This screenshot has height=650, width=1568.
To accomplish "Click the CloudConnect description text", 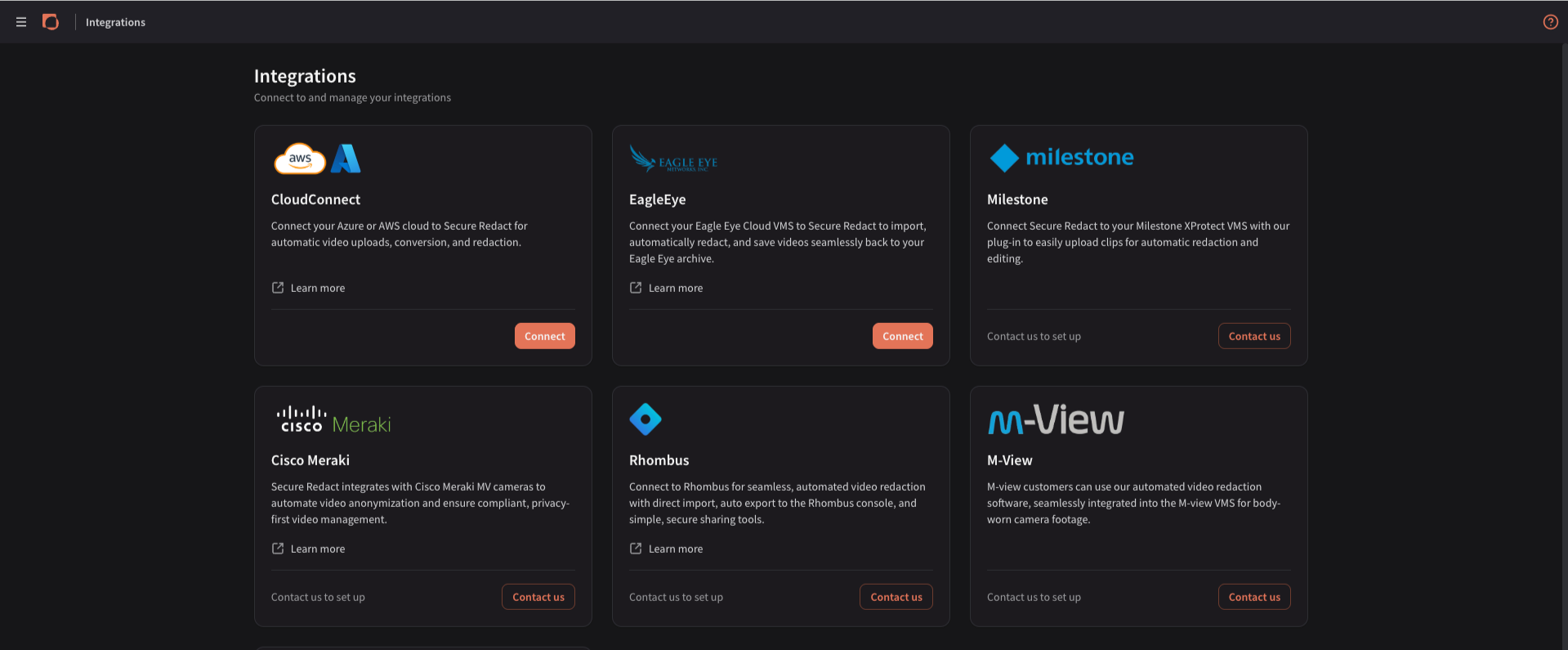I will tap(400, 234).
